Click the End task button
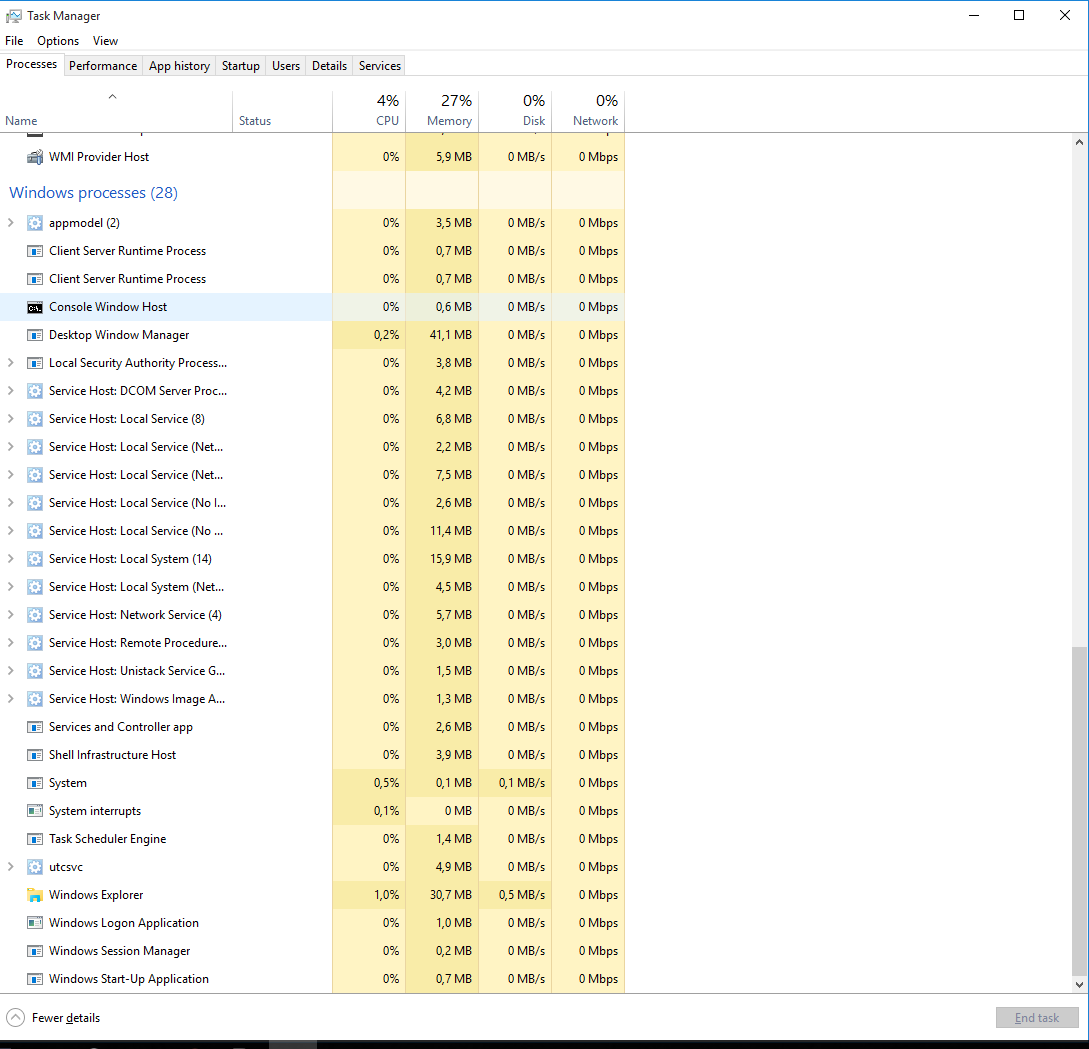This screenshot has width=1089, height=1049. point(1037,1018)
